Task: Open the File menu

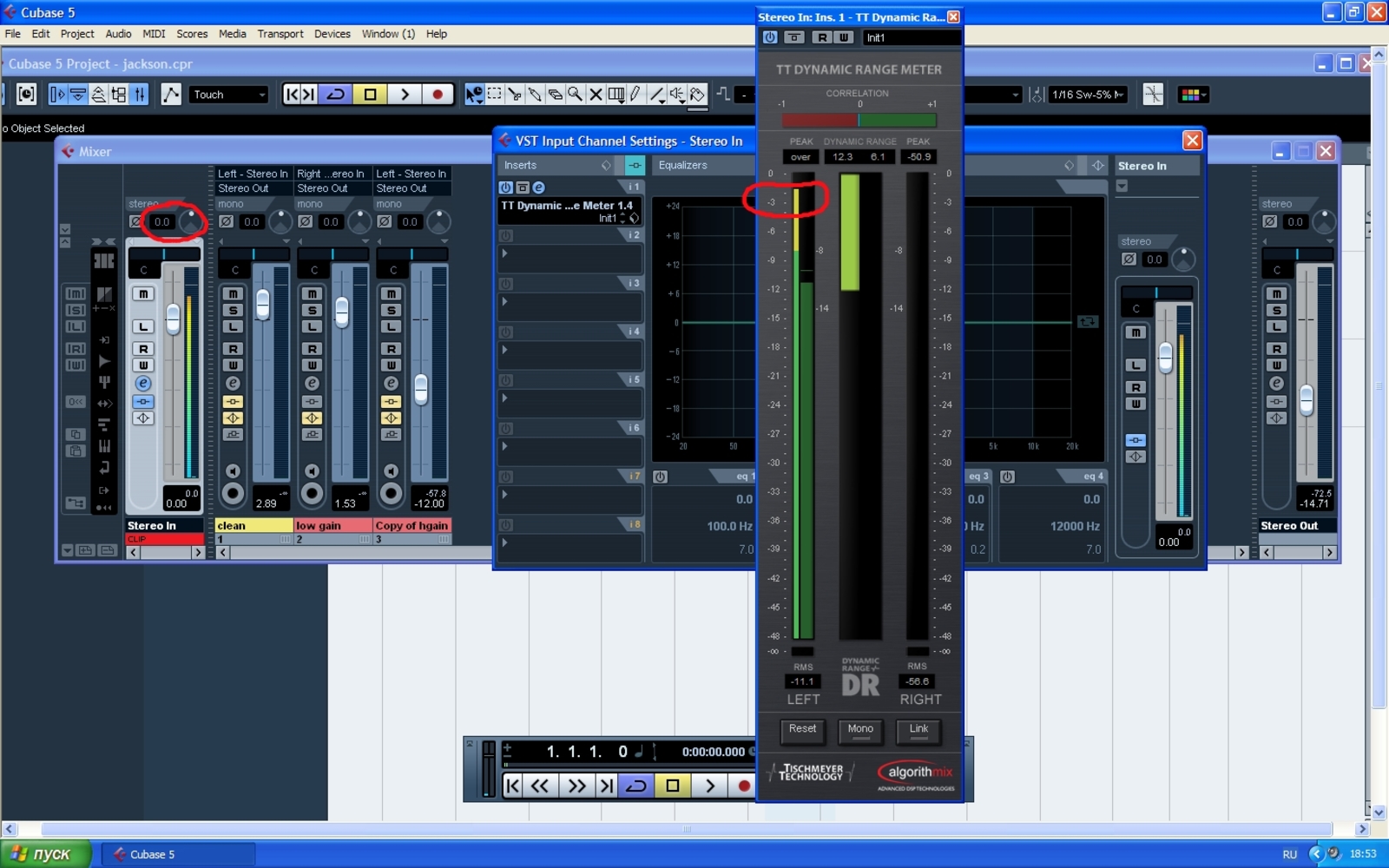Action: coord(13,34)
